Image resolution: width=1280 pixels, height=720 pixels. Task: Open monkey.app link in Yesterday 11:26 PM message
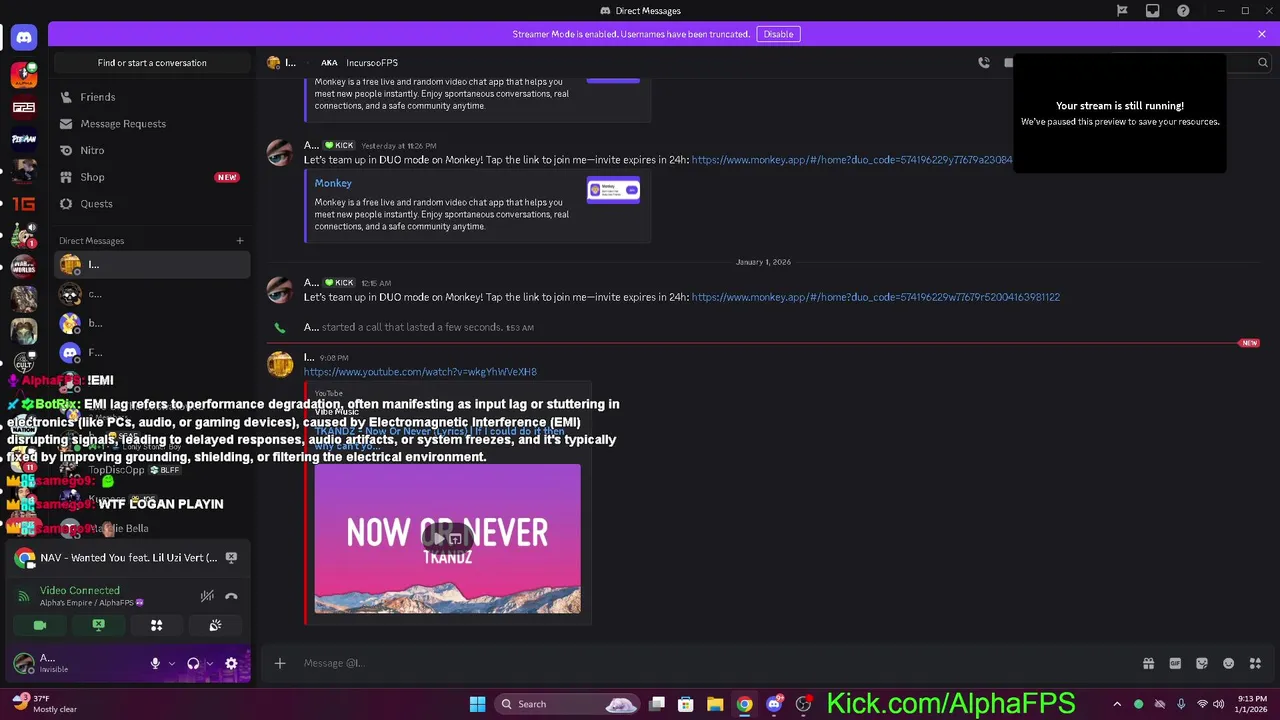coord(852,160)
